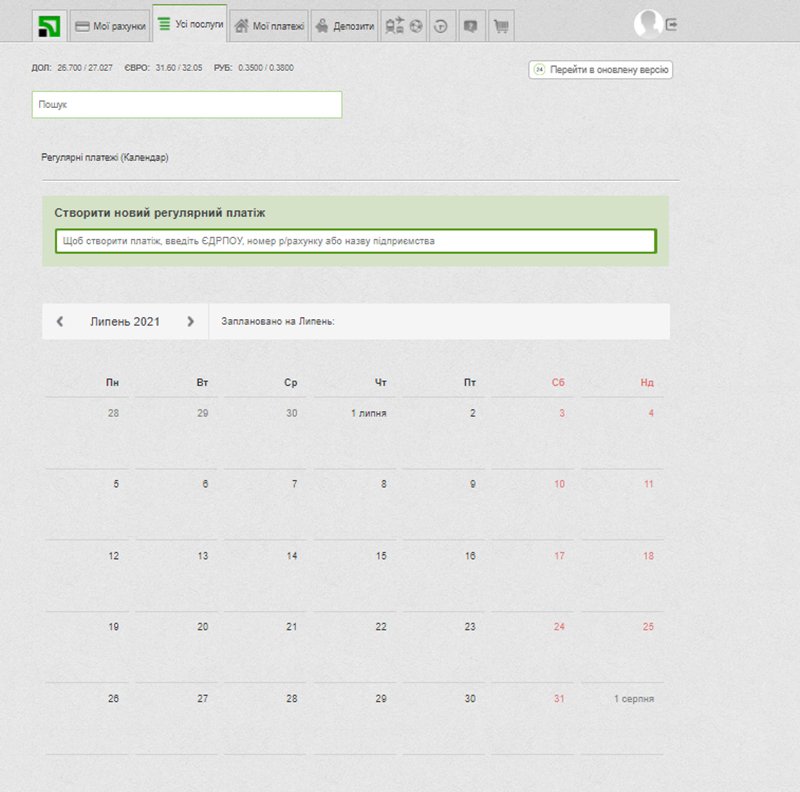
Task: Focus the new regular payment input field
Action: pos(355,241)
